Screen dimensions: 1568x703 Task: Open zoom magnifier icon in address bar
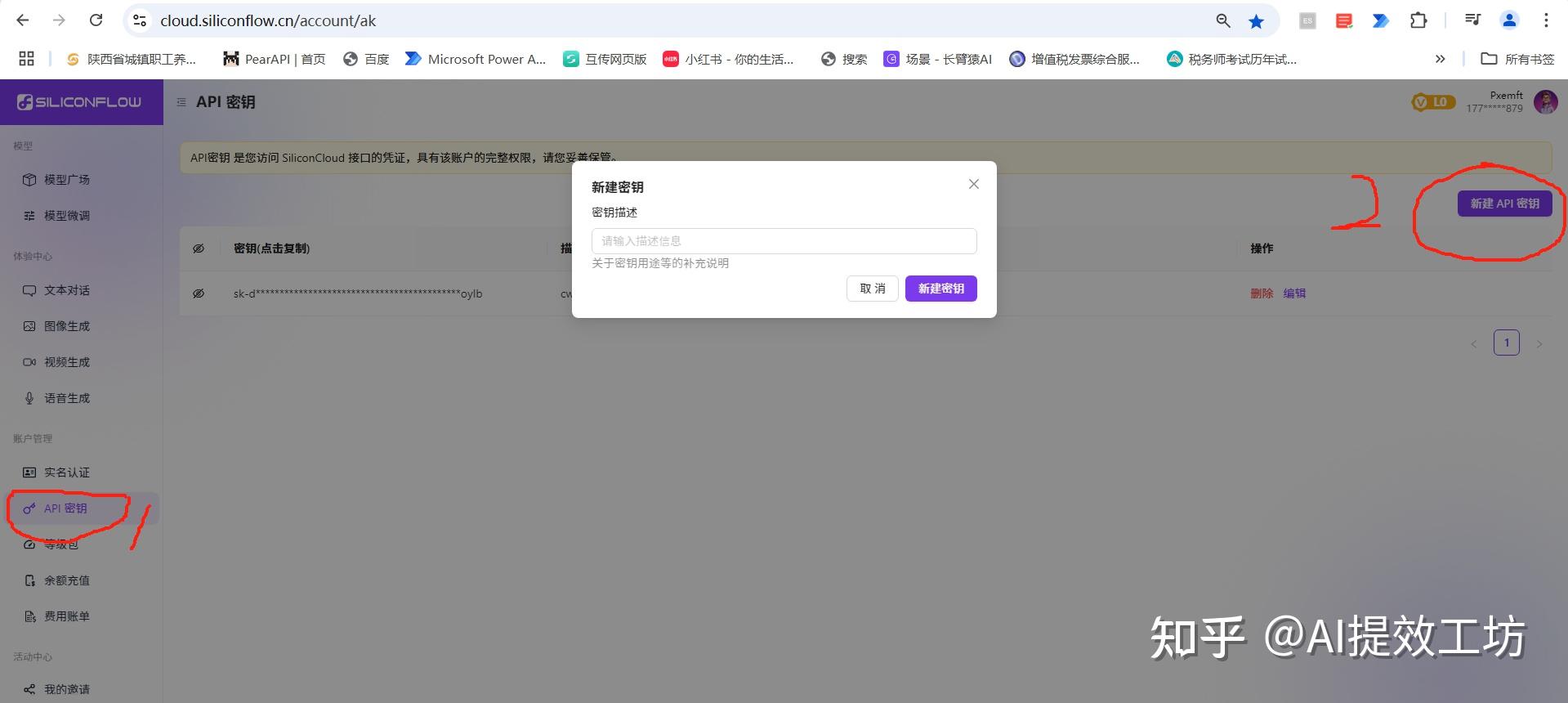pos(1223,20)
